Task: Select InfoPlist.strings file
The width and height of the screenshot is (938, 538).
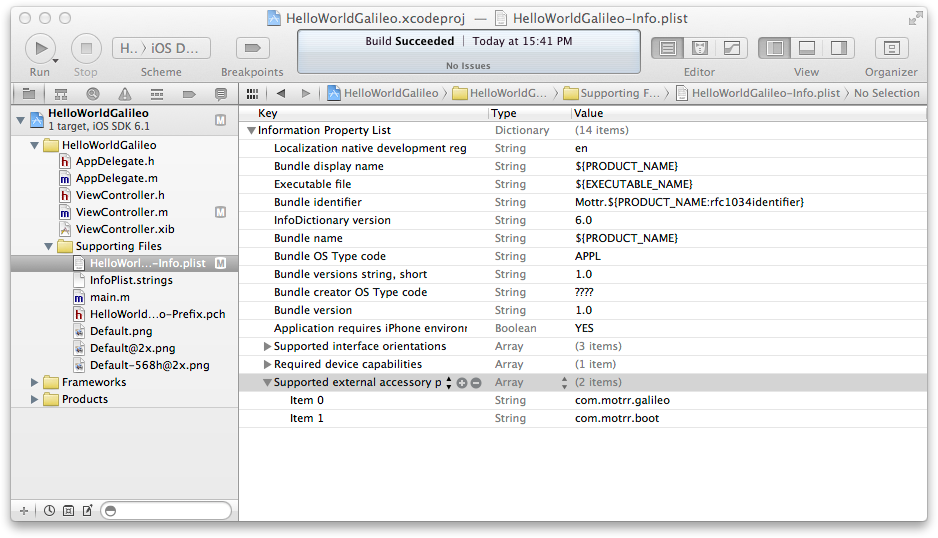Action: tap(131, 280)
